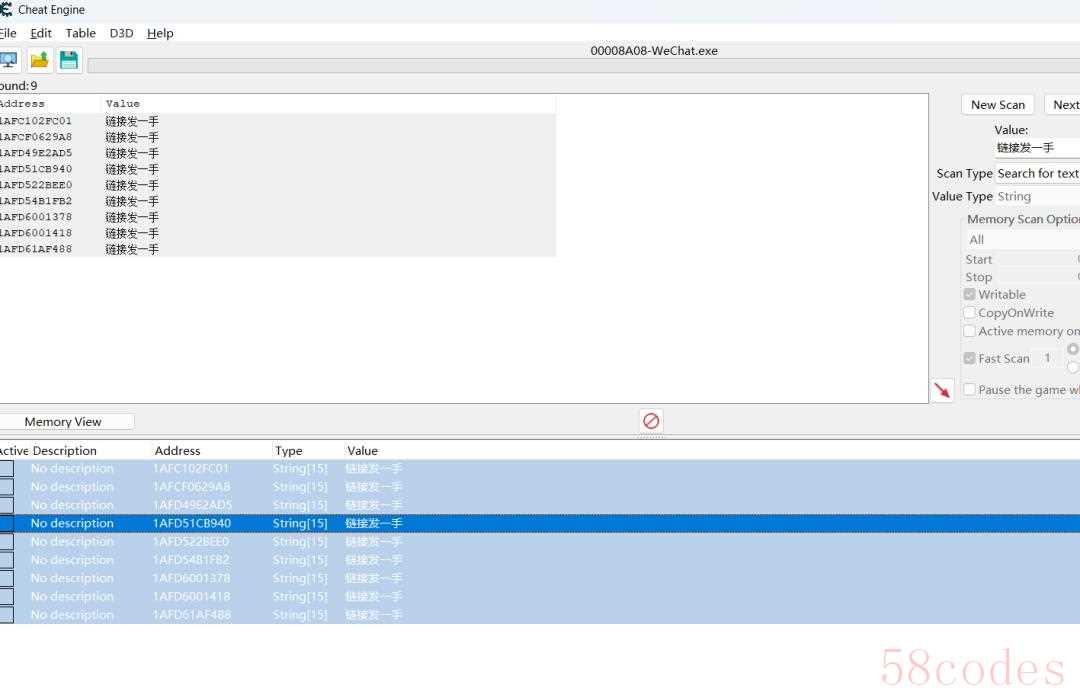Click address list Description column header
This screenshot has width=1080, height=698.
(65, 451)
